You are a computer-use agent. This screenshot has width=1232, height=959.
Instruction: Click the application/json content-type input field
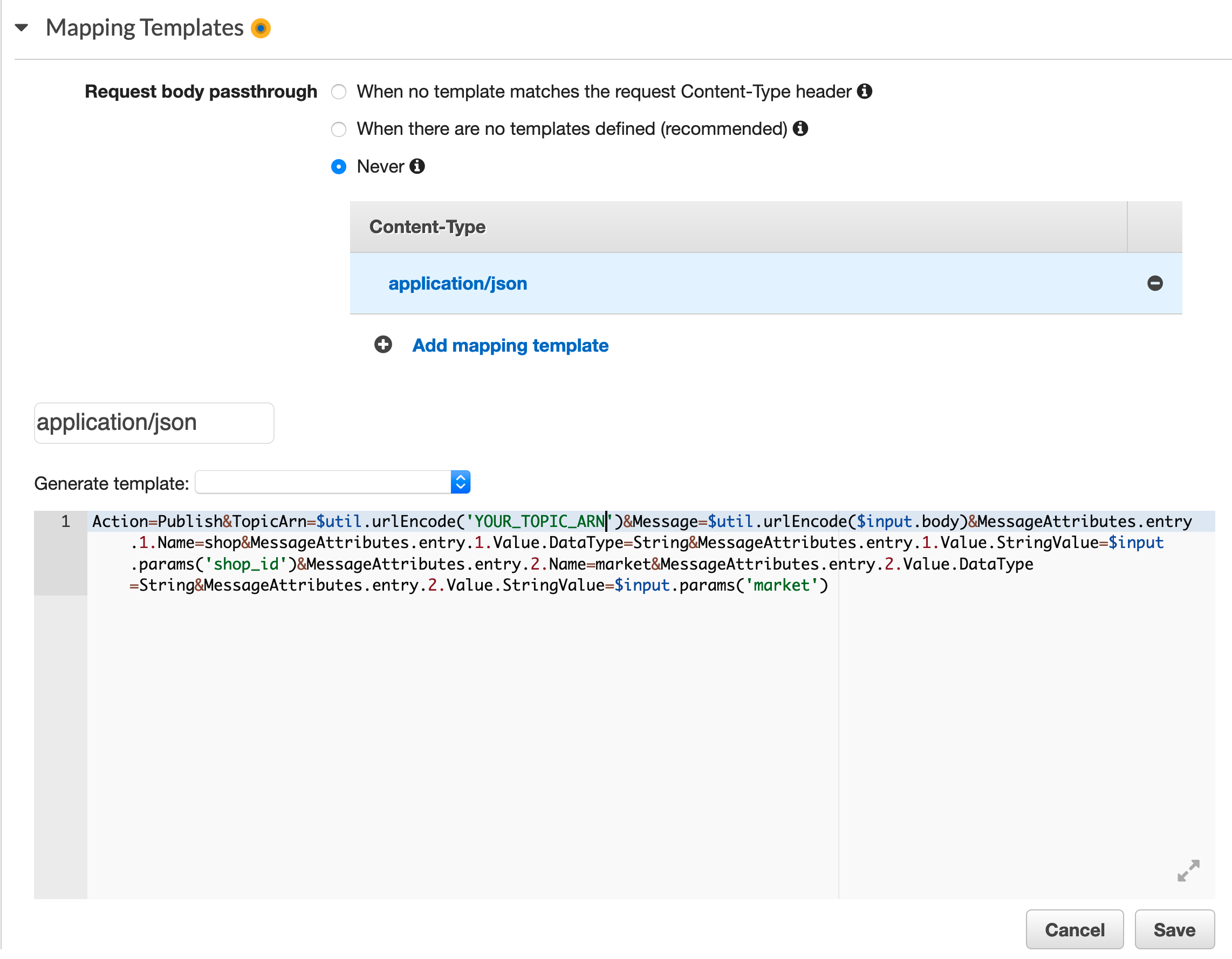(153, 422)
